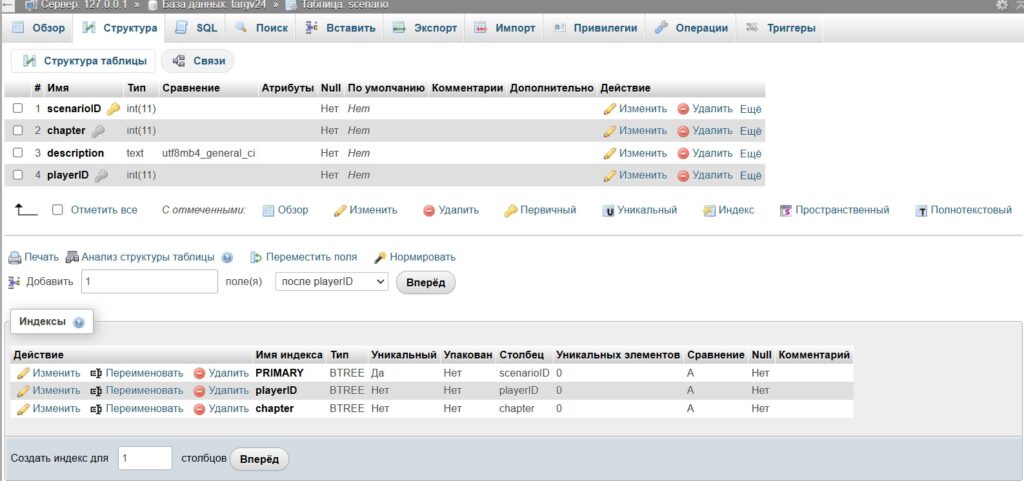
Task: Click Изменить for the playerID column
Action: [x=635, y=175]
